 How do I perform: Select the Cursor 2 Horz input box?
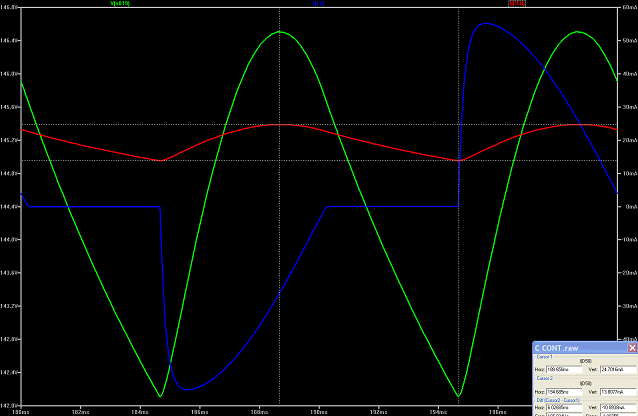(x=566, y=392)
